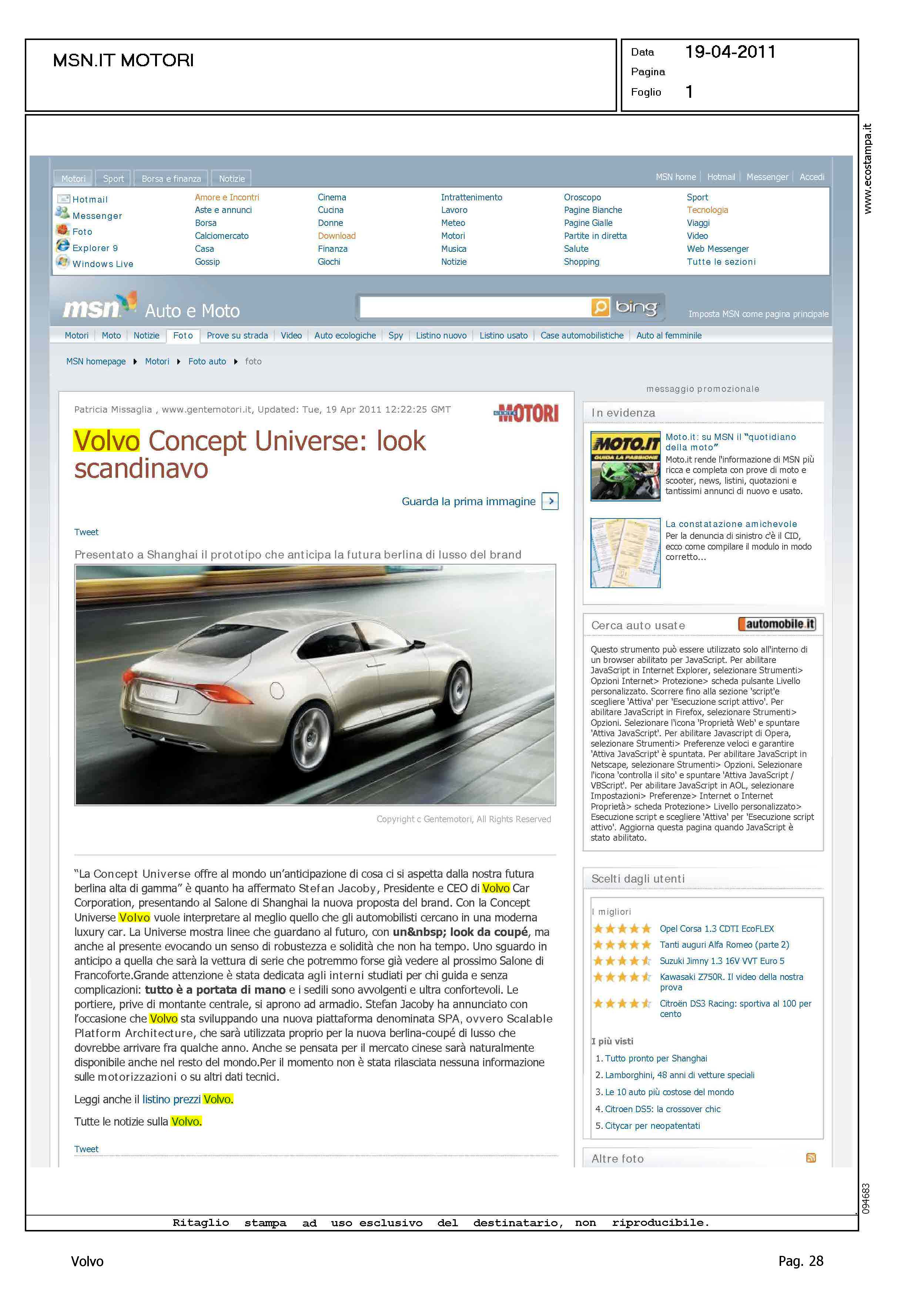Click the Tweet link above the article
The width and height of the screenshot is (924, 1297).
click(87, 532)
